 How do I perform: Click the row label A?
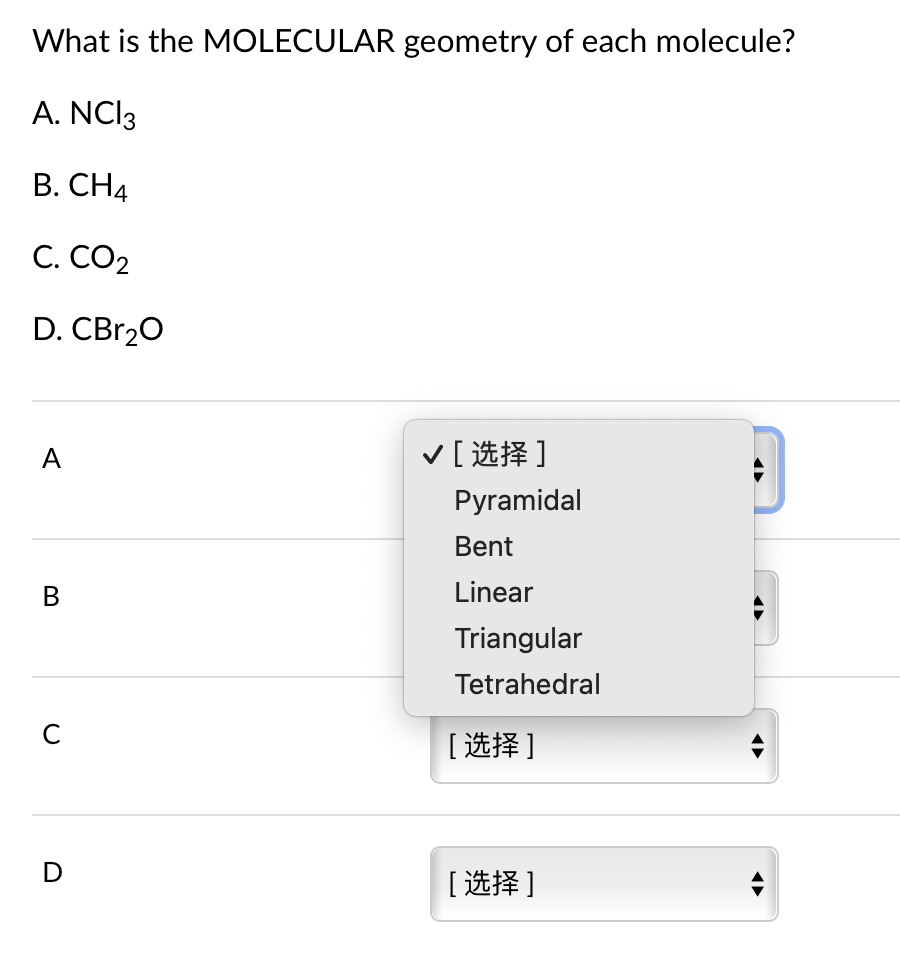51,459
